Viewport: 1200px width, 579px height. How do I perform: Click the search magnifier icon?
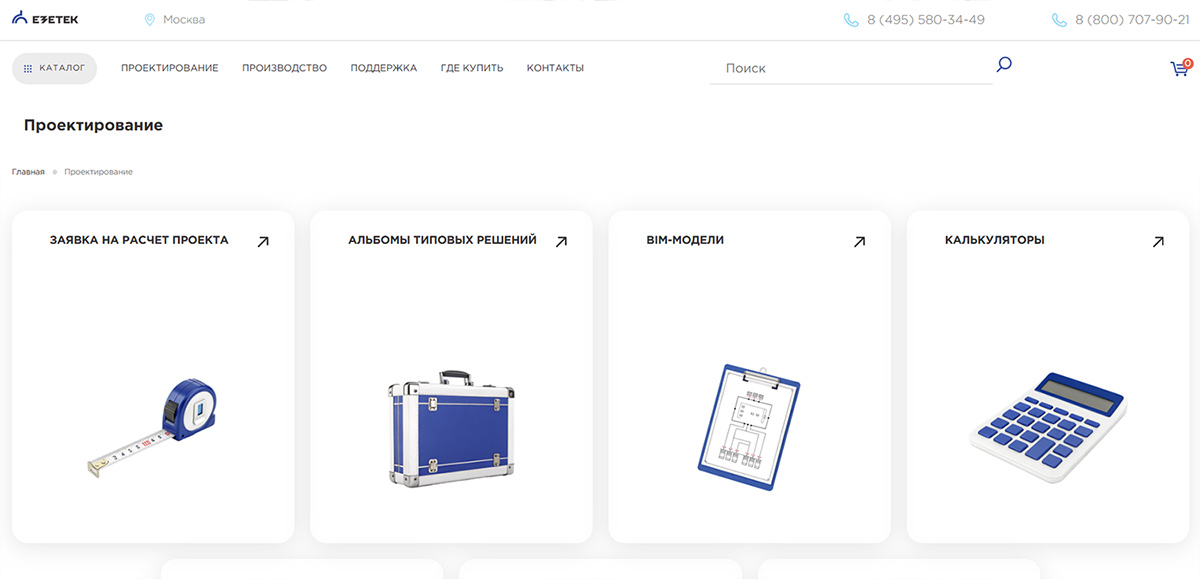(1004, 65)
